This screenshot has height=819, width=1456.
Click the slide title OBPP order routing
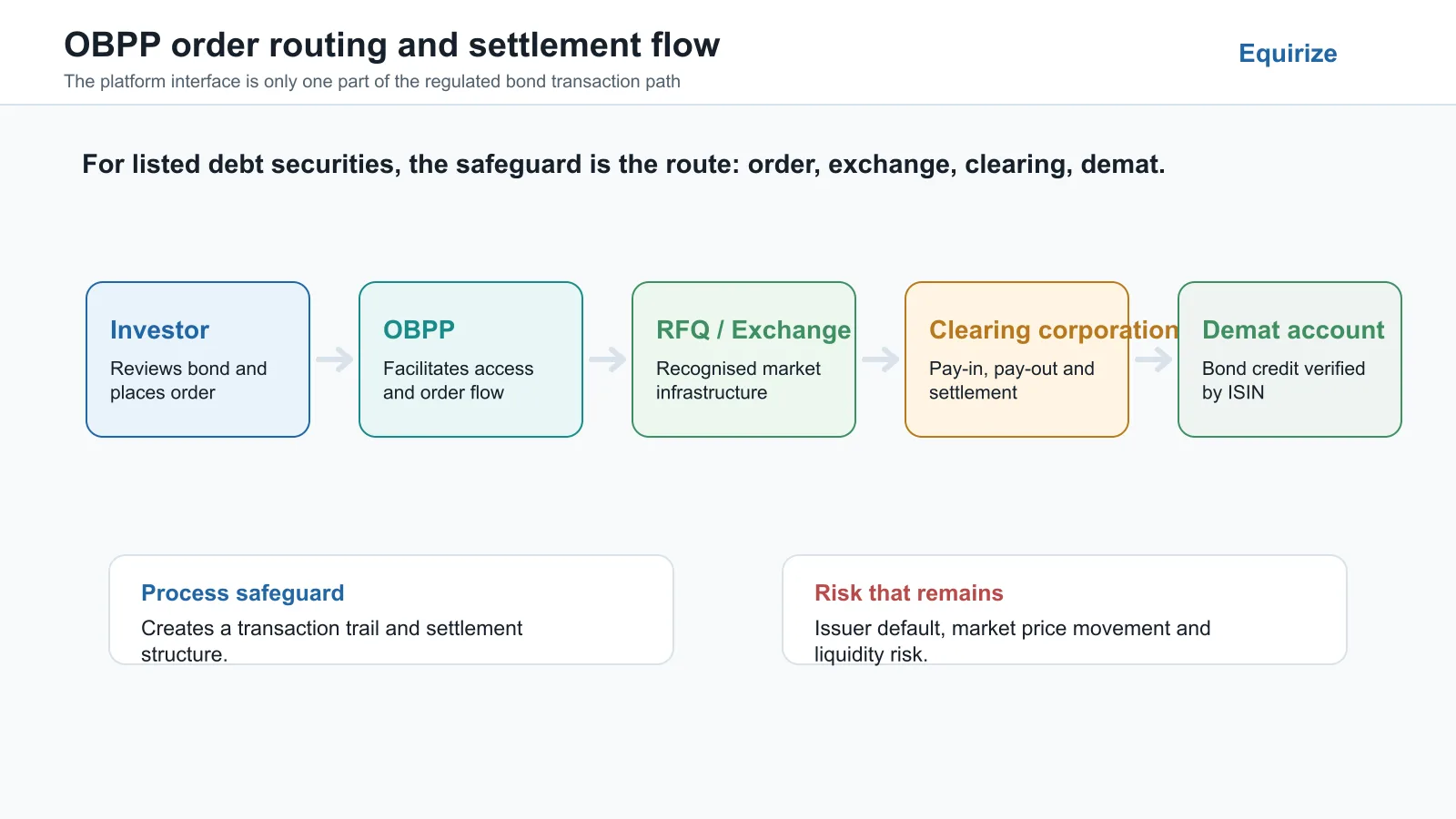point(392,45)
